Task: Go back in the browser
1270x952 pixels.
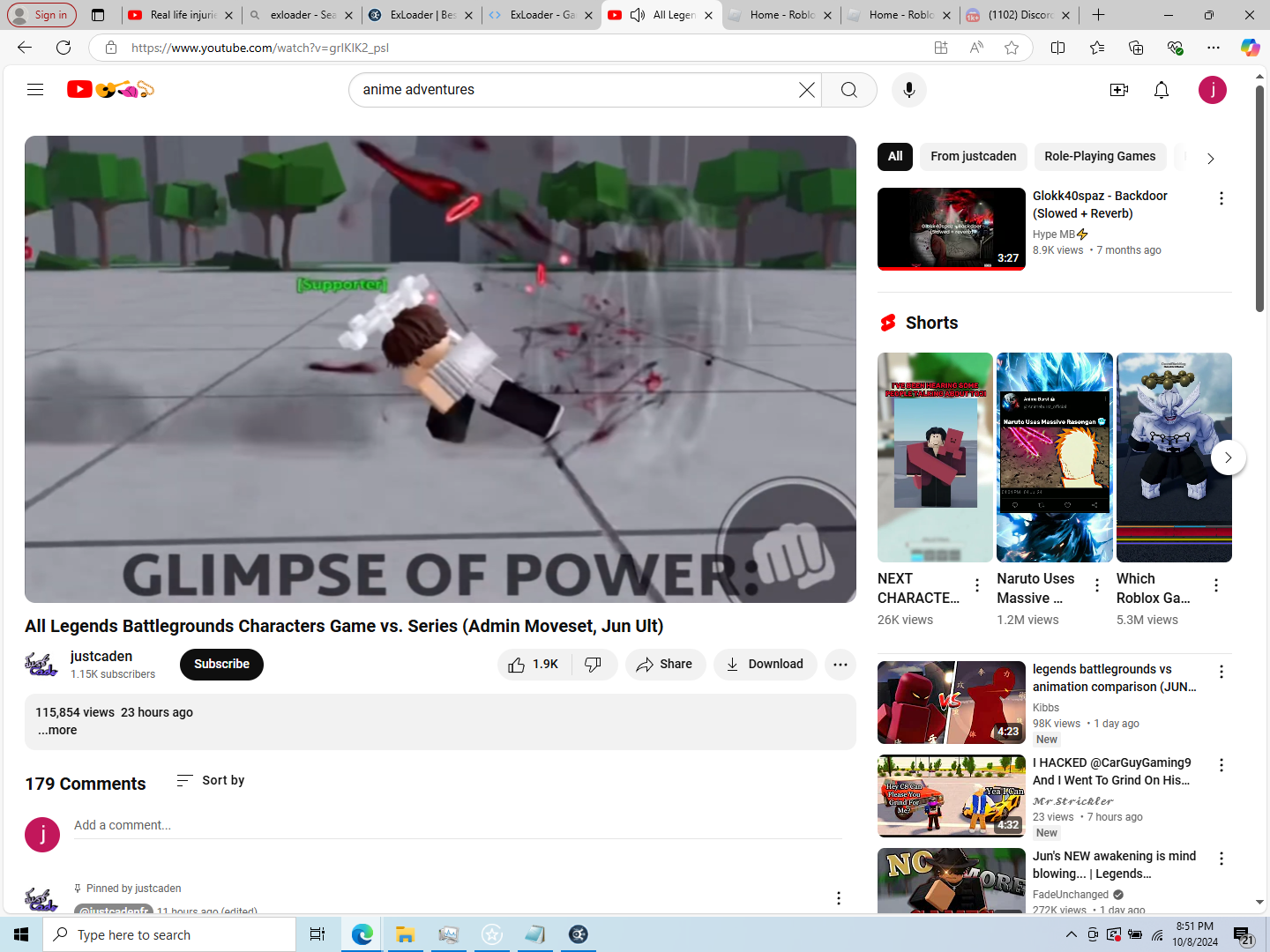Action: [x=25, y=48]
